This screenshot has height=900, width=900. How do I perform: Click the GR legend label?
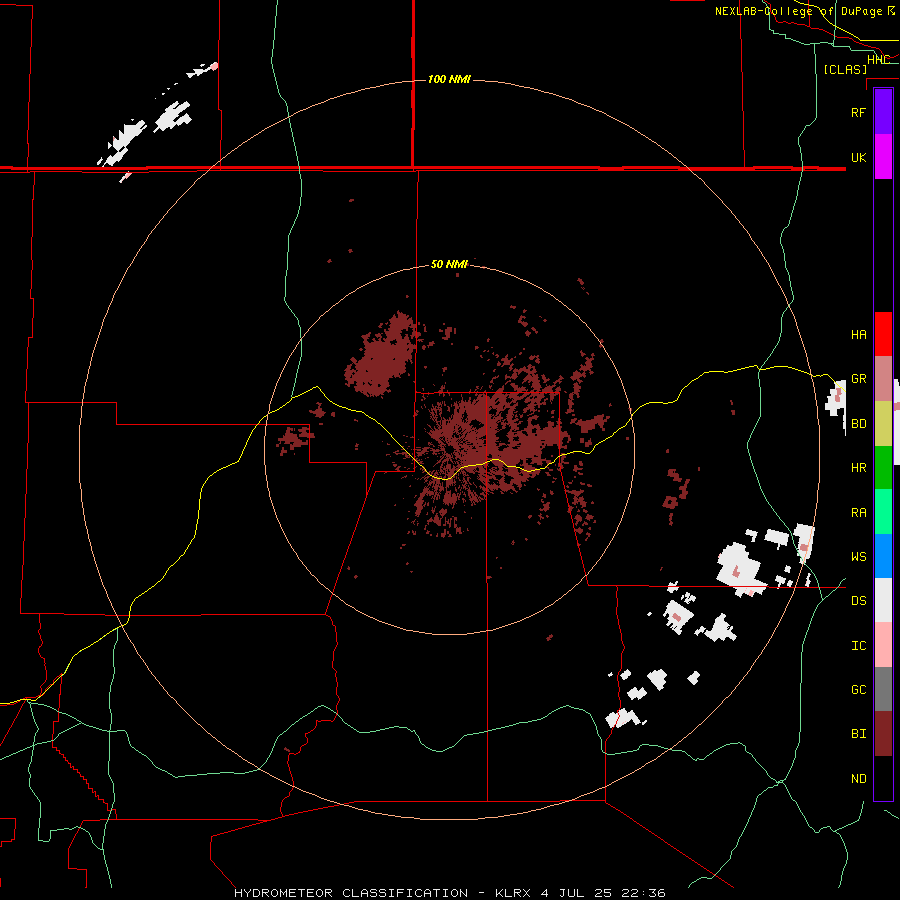pos(859,379)
